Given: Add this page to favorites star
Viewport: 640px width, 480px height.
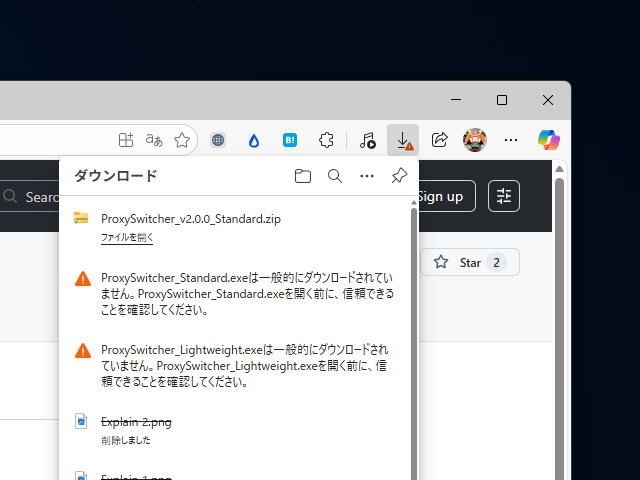Looking at the screenshot, I should tap(182, 140).
